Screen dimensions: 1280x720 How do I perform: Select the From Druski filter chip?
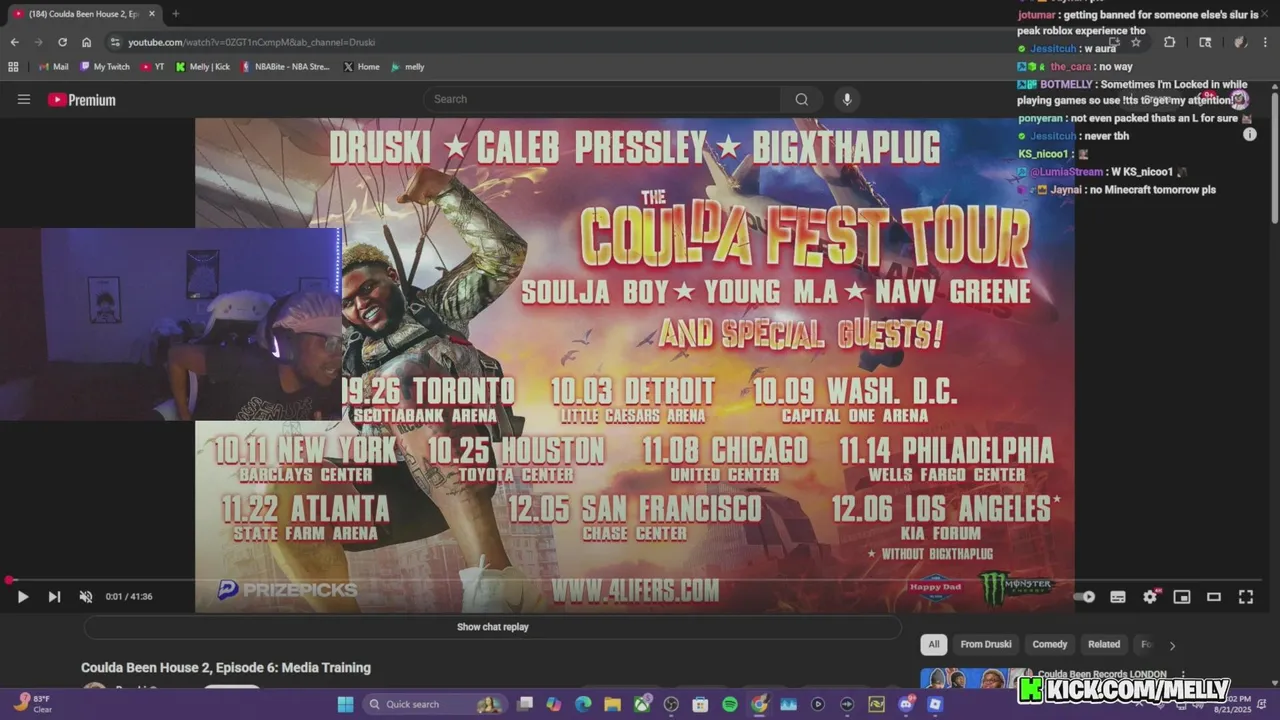pos(986,644)
